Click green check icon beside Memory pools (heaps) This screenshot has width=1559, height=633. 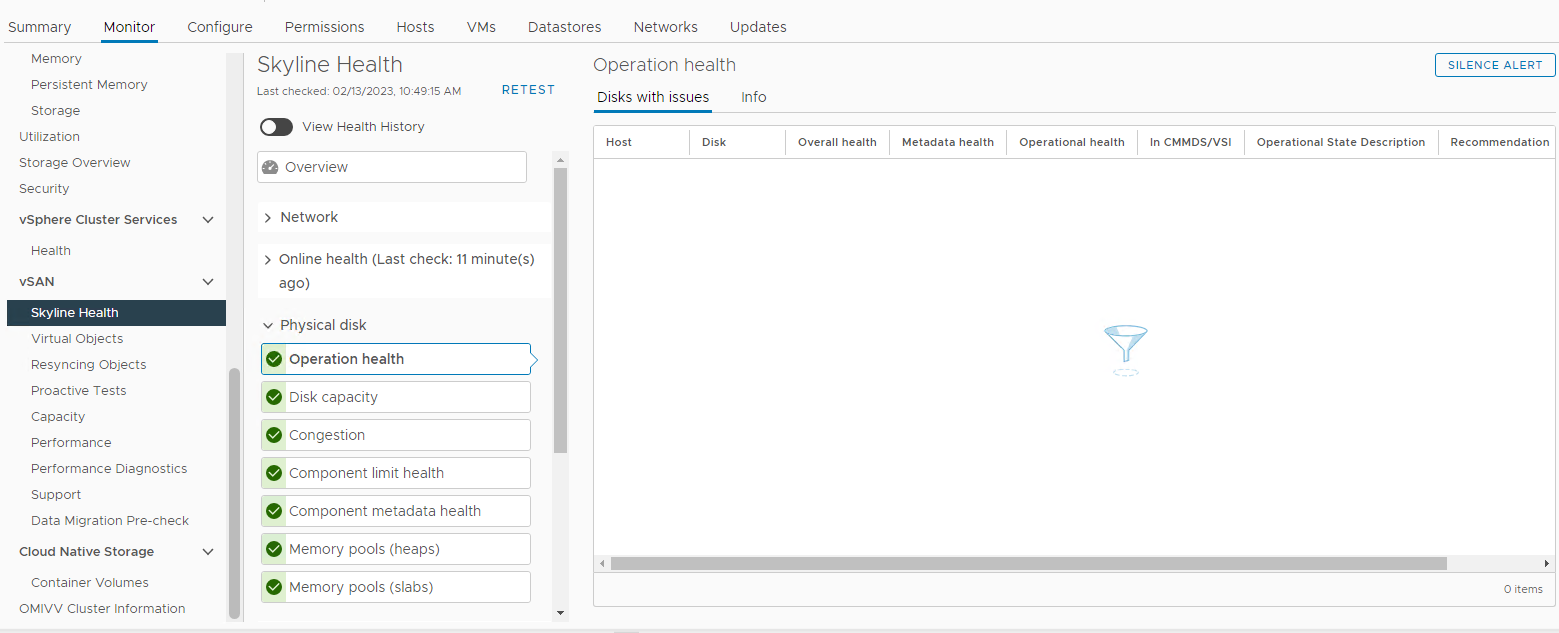(x=274, y=549)
